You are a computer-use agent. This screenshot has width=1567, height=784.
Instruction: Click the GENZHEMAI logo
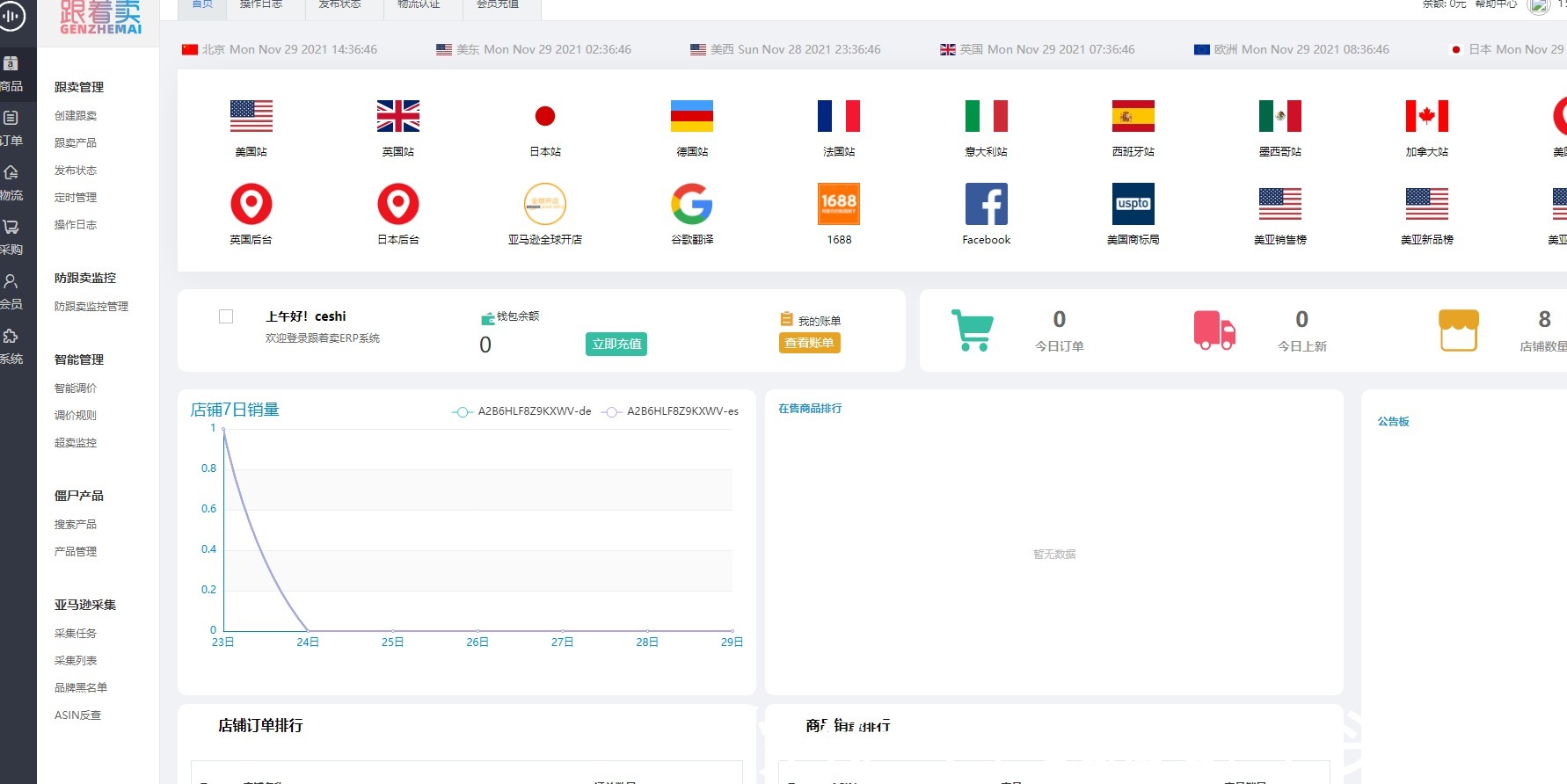pyautogui.click(x=101, y=18)
